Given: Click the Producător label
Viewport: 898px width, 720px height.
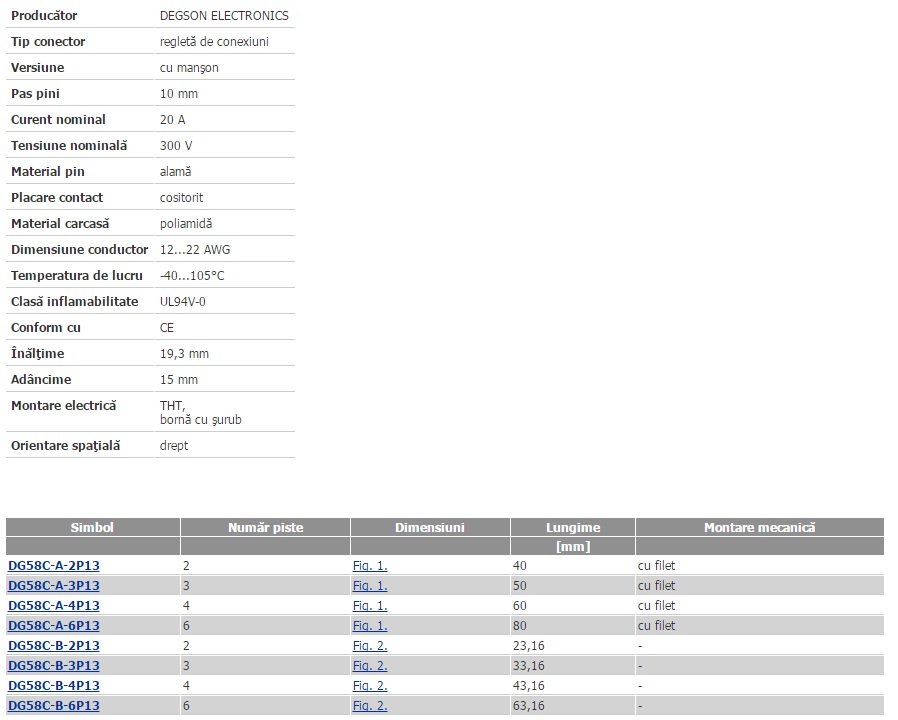Looking at the screenshot, I should (x=44, y=16).
